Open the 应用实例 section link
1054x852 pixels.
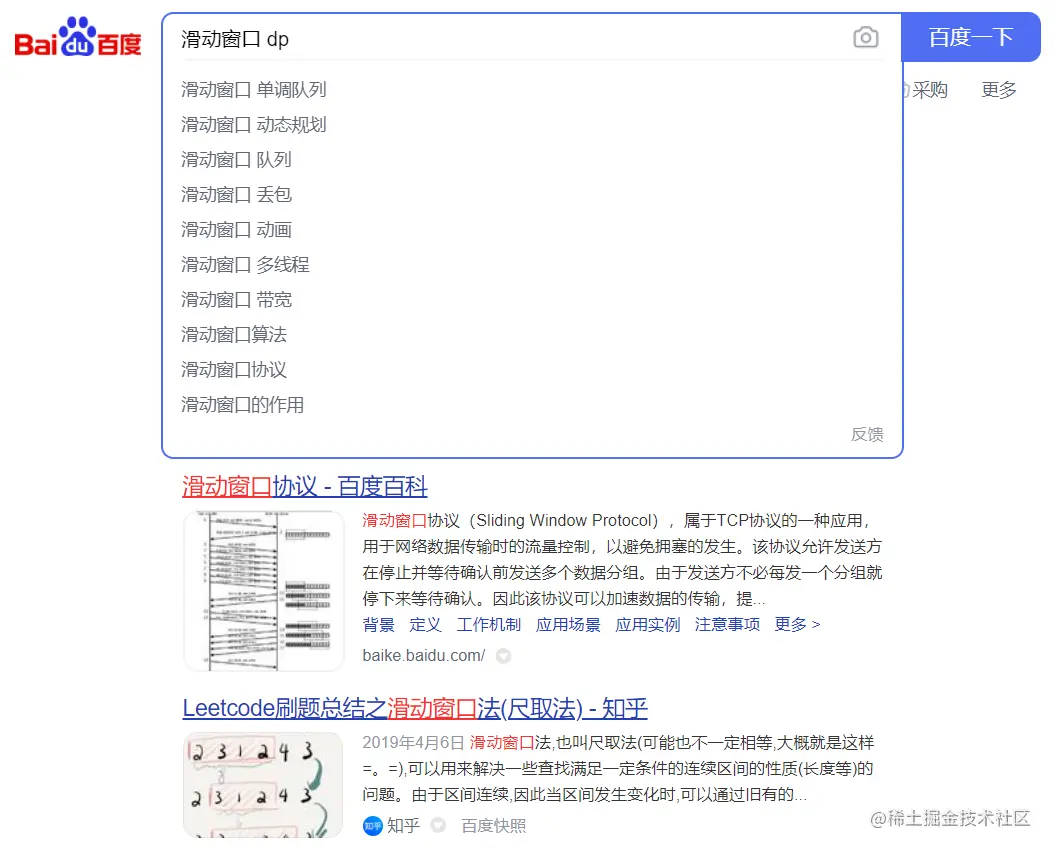click(648, 625)
